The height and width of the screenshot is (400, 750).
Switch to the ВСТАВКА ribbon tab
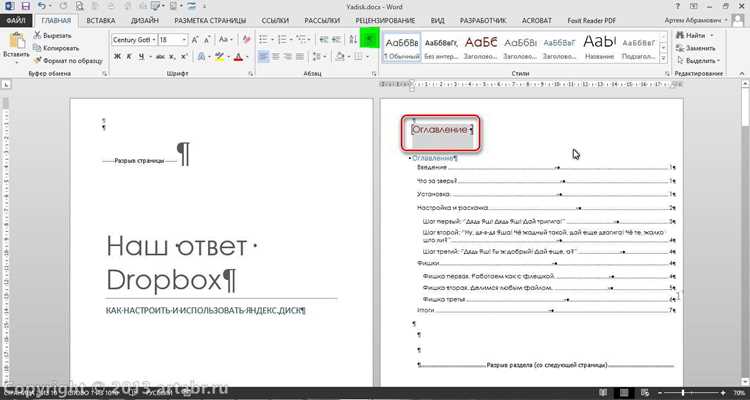tap(101, 21)
